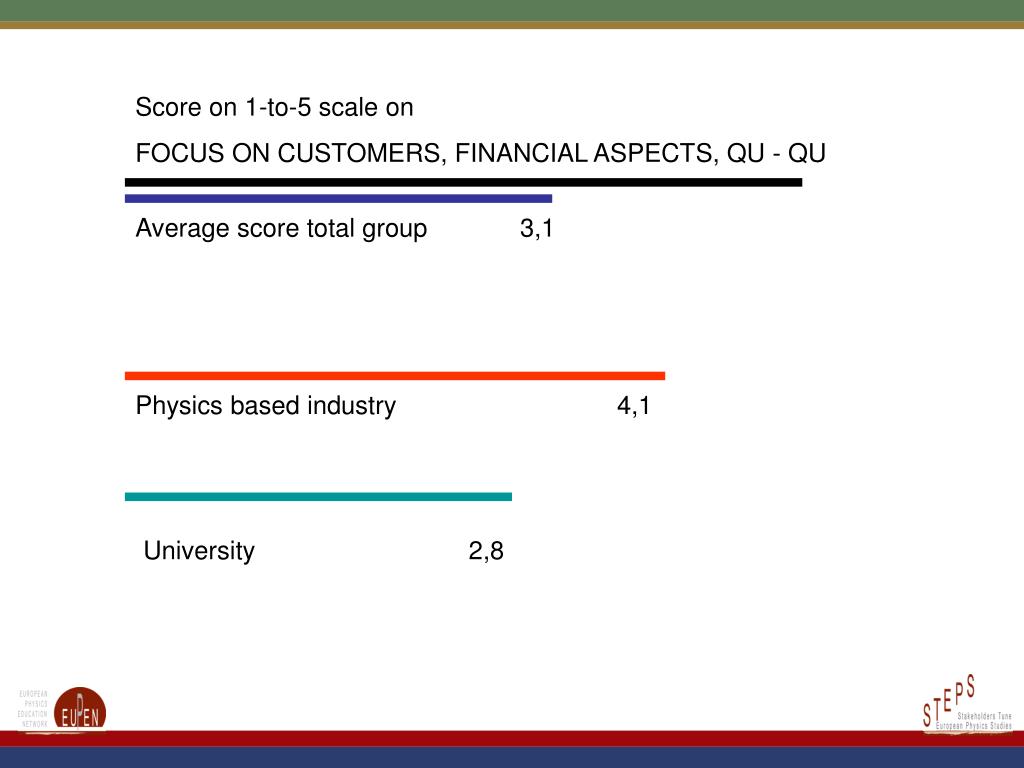
Task: Select the 'Score on 1-to-5 scale on' heading
Action: [274, 107]
